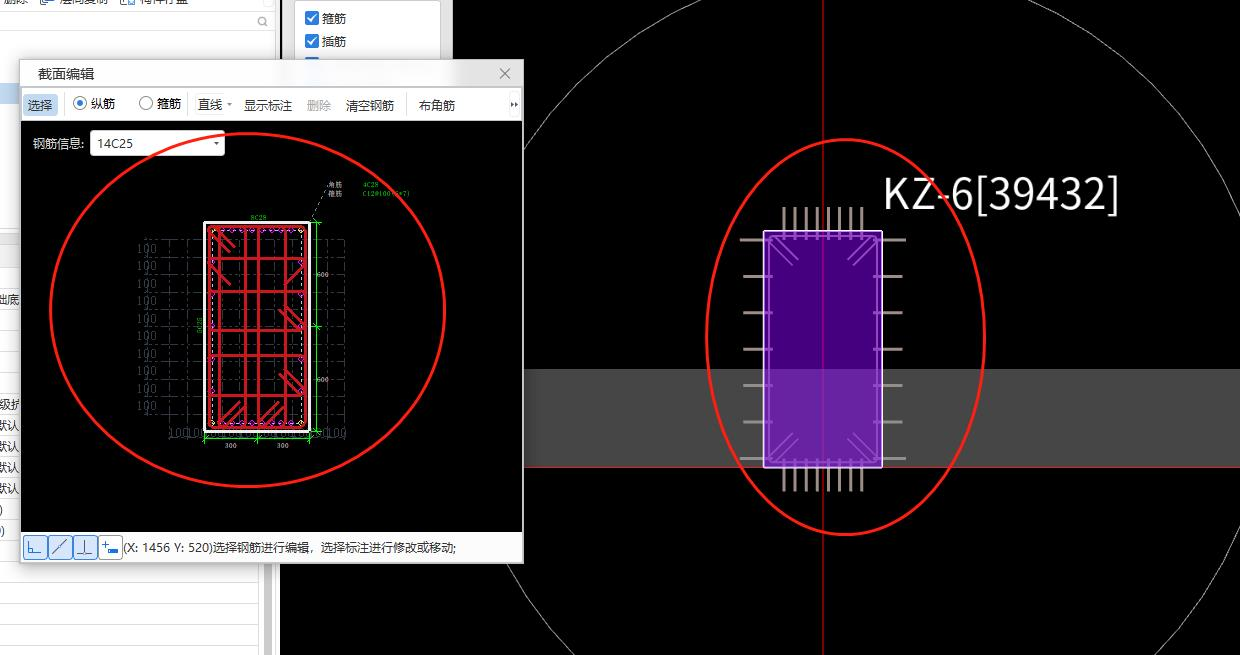Viewport: 1240px width, 655px height.
Task: Select the 箍筋 radio button in the toolbar
Action: [146, 103]
